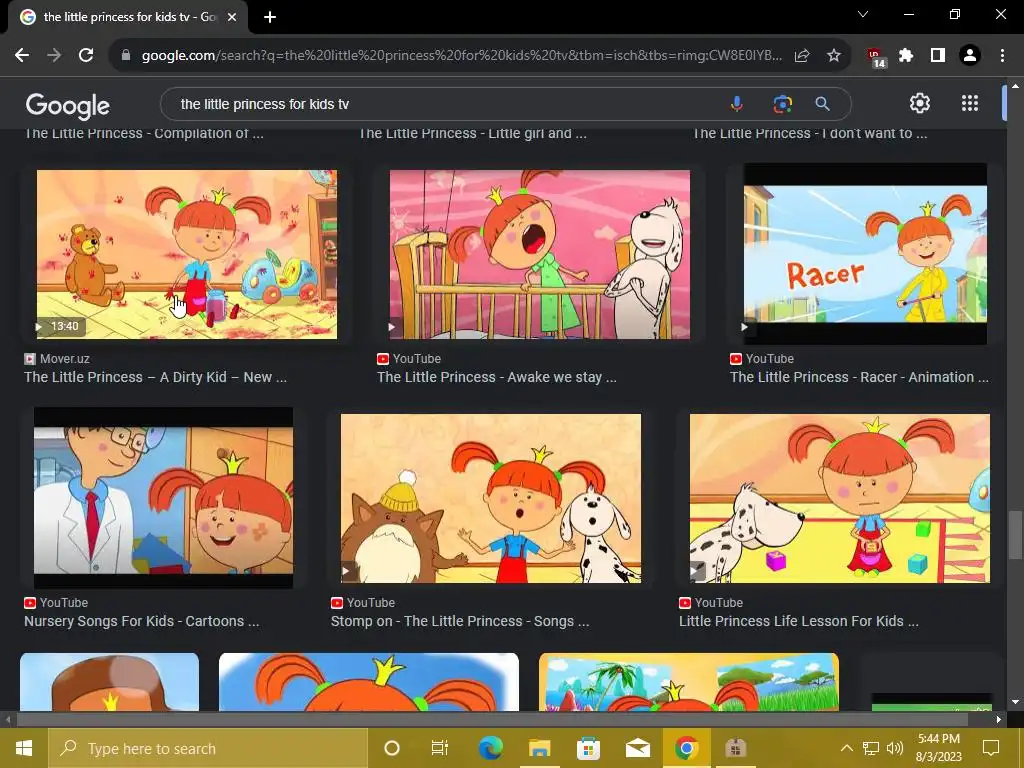Viewport: 1024px width, 768px height.
Task: Click the I don't want to... result title
Action: (810, 133)
